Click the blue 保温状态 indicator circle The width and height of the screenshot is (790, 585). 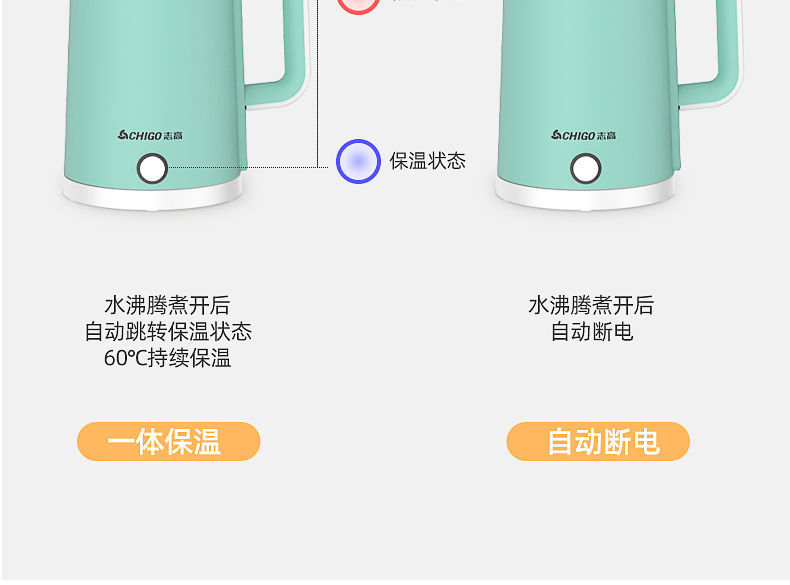[x=358, y=161]
